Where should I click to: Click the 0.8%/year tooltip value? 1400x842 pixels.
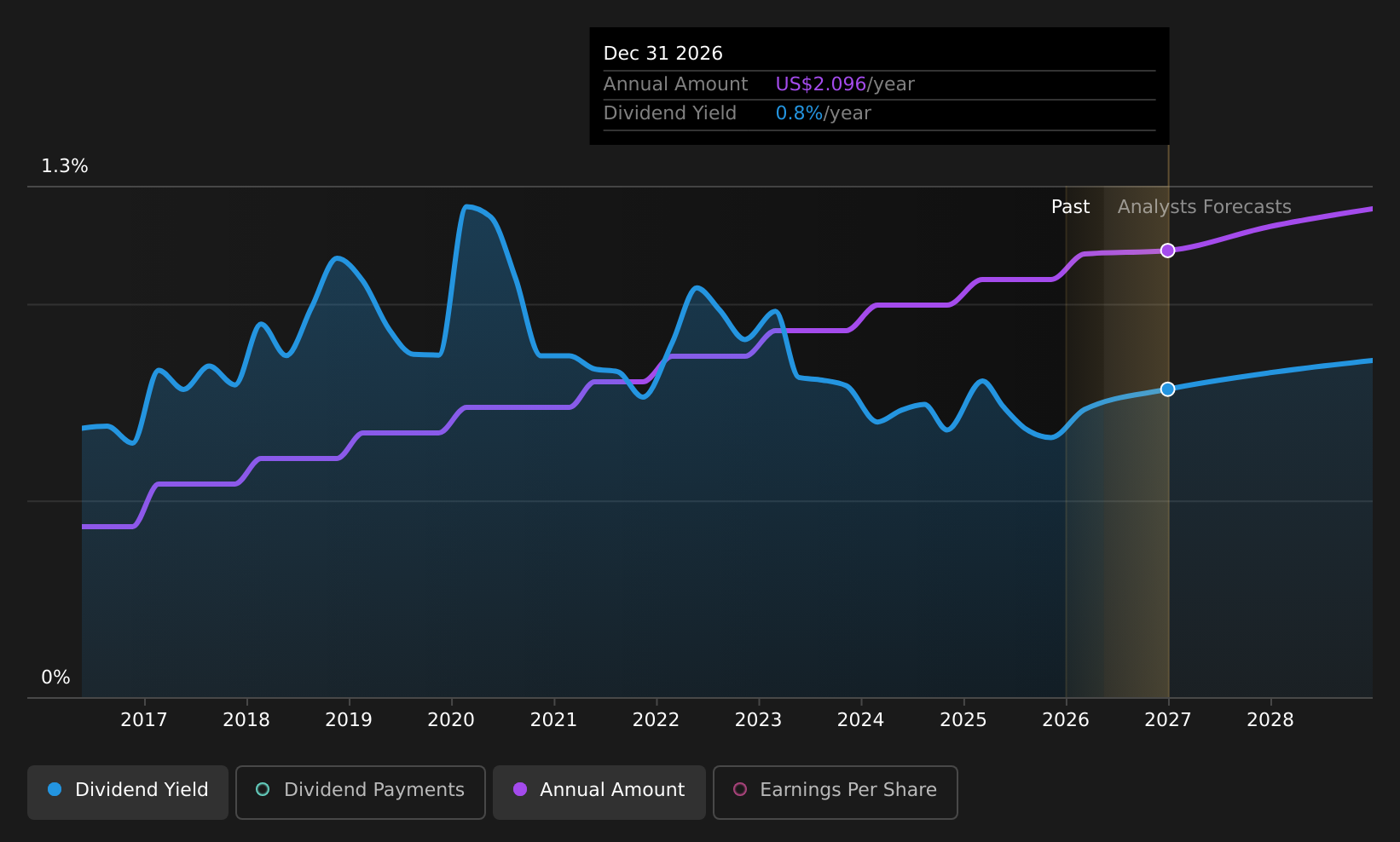point(823,113)
